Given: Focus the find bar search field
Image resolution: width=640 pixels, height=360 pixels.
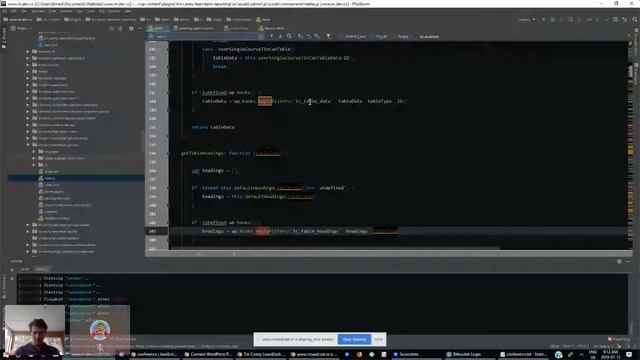Looking at the screenshot, I should click(206, 36).
